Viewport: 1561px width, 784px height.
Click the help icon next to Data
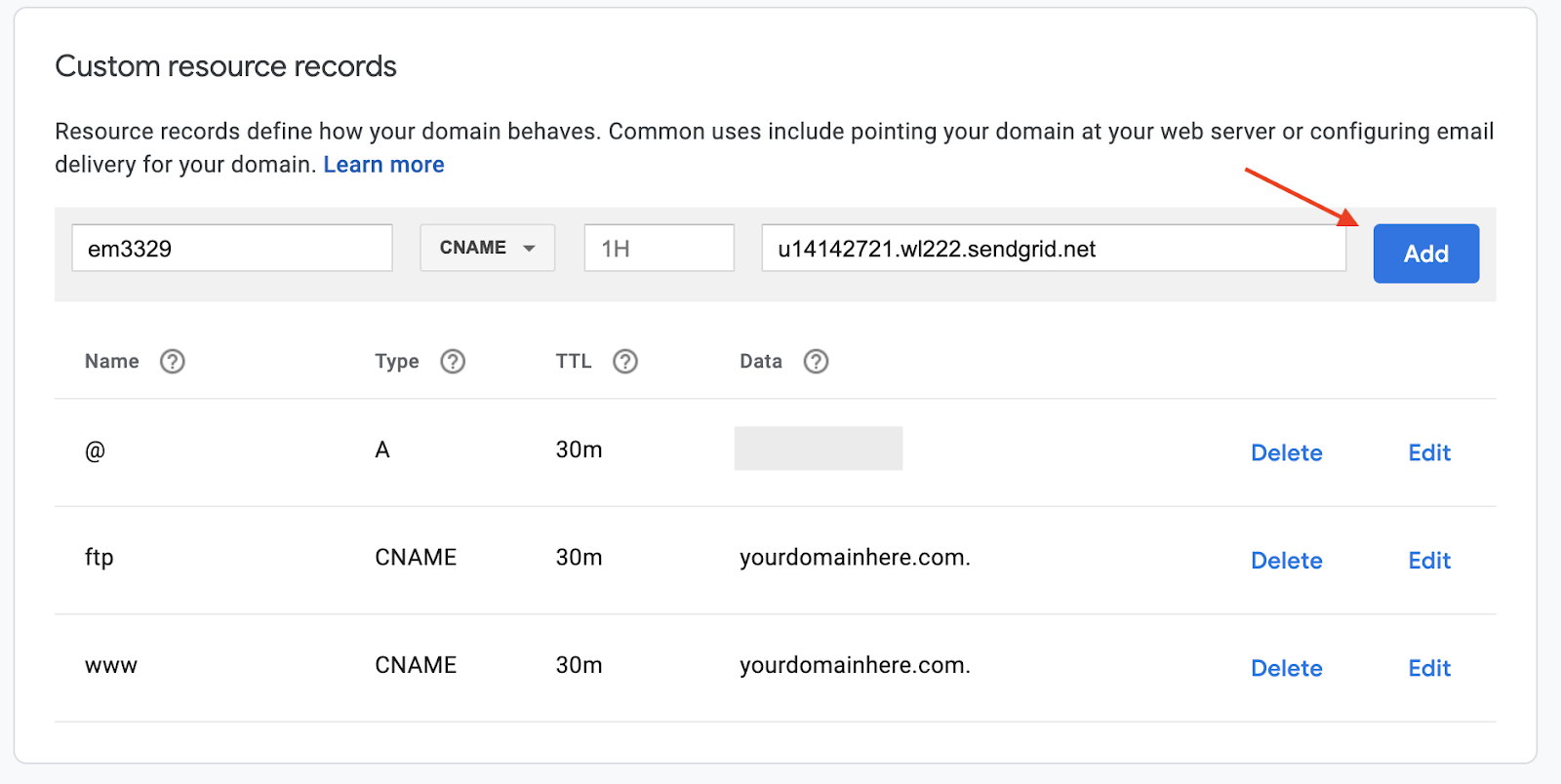click(816, 362)
